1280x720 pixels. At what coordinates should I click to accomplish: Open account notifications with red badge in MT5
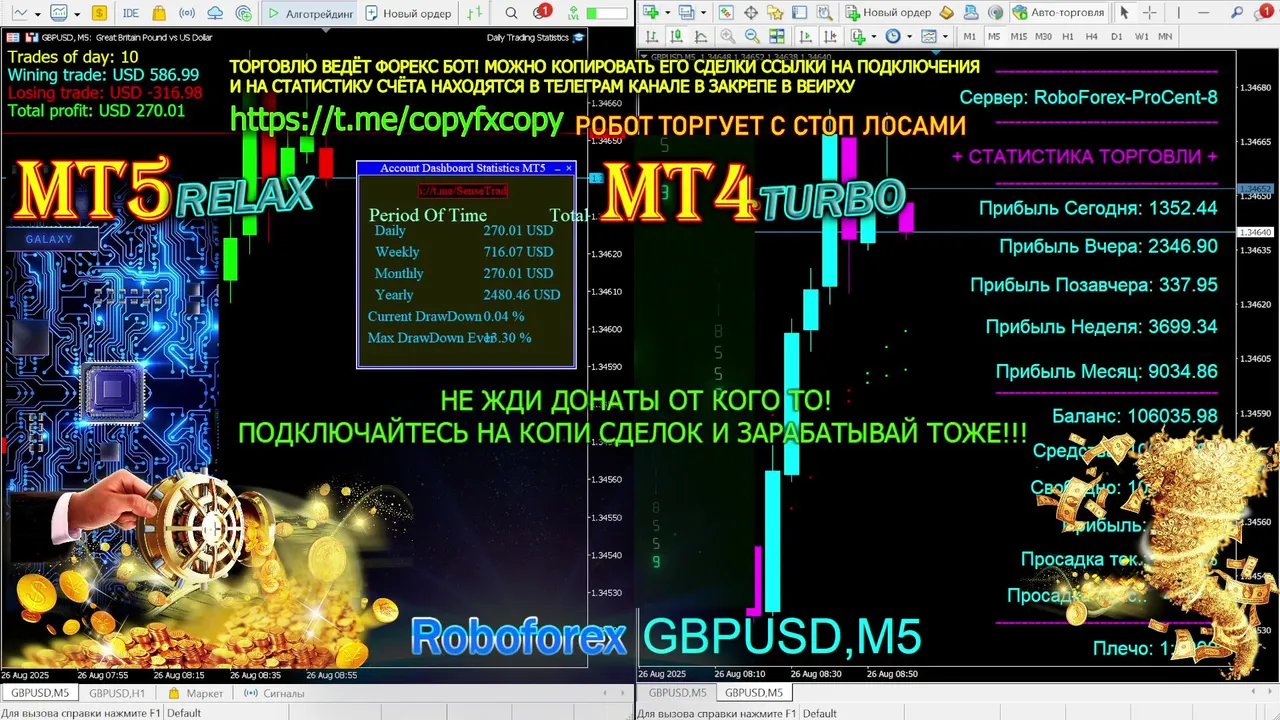[541, 12]
